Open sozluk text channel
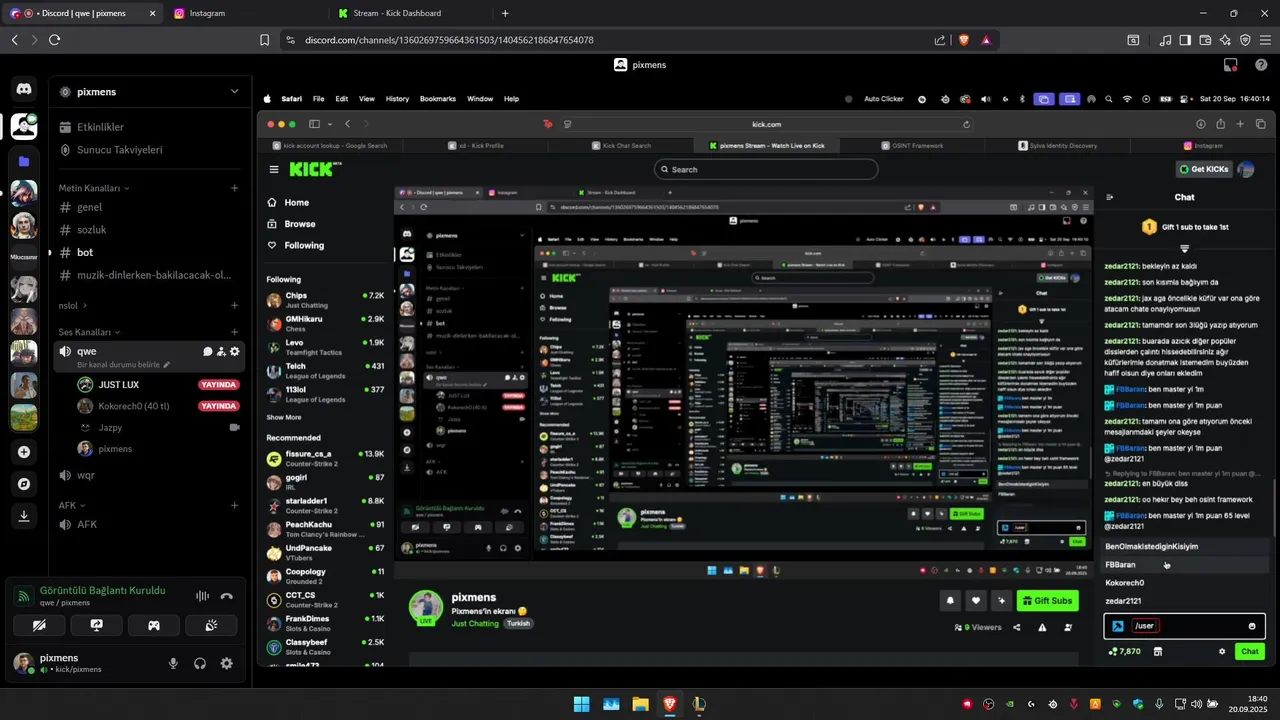Viewport: 1280px width, 720px height. [x=148, y=230]
